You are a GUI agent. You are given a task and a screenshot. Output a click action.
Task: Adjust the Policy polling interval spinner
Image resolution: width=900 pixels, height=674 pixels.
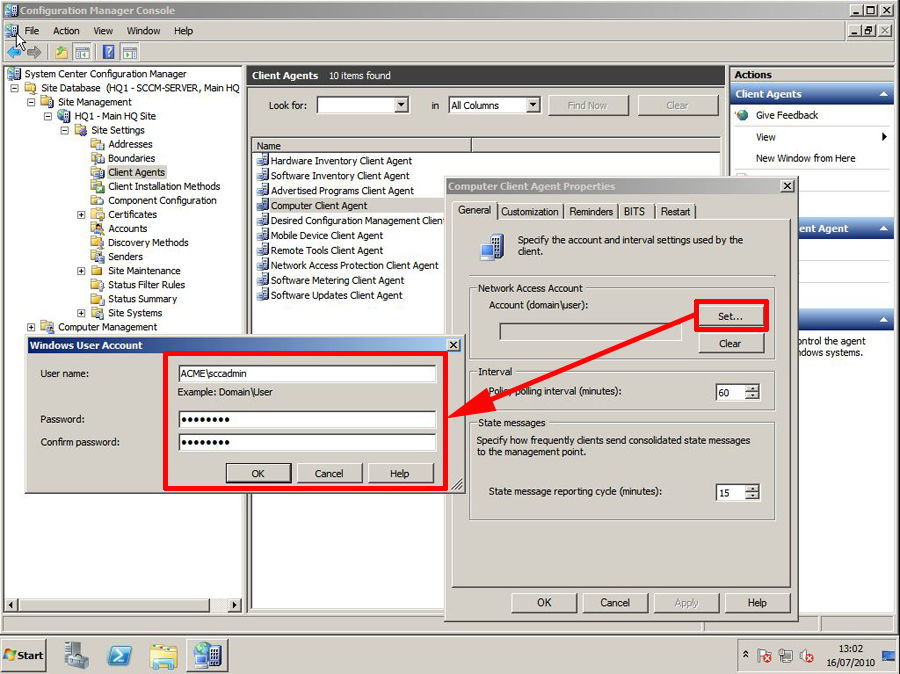[751, 392]
